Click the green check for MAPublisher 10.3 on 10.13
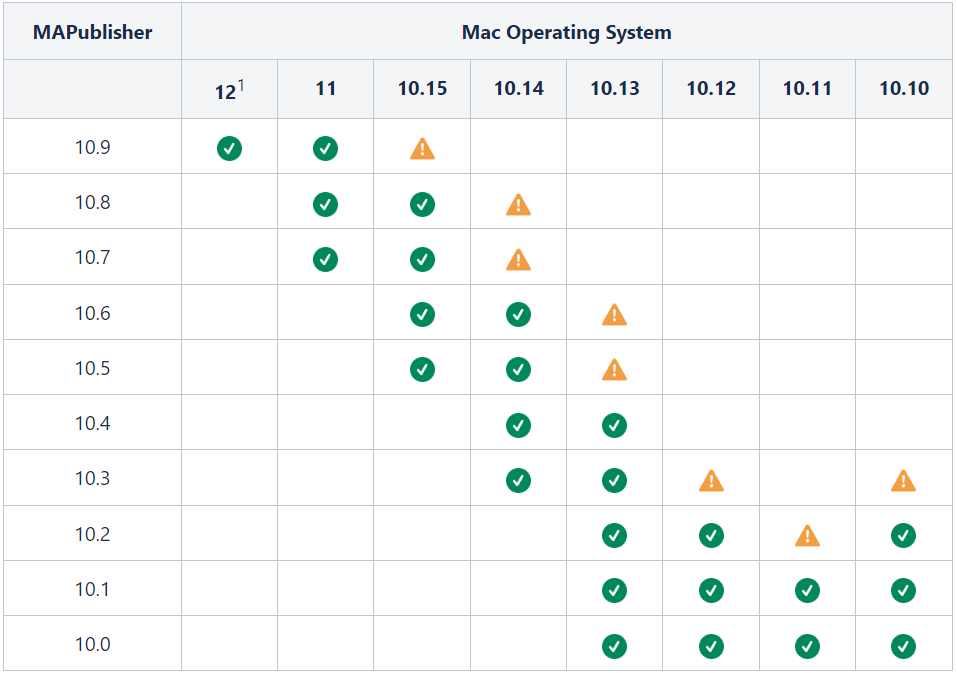957x673 pixels. (x=614, y=480)
